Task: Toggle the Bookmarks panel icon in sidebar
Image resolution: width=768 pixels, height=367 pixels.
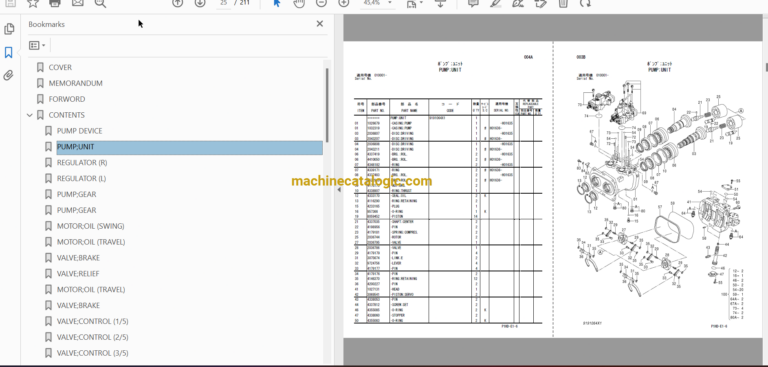Action: (x=8, y=52)
